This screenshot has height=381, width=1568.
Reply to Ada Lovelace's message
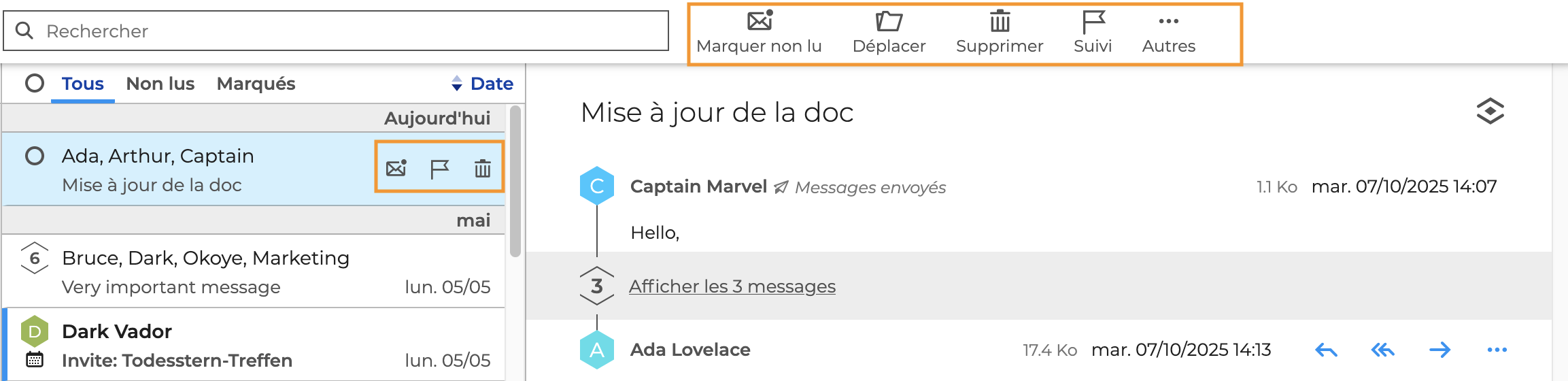tap(1326, 350)
